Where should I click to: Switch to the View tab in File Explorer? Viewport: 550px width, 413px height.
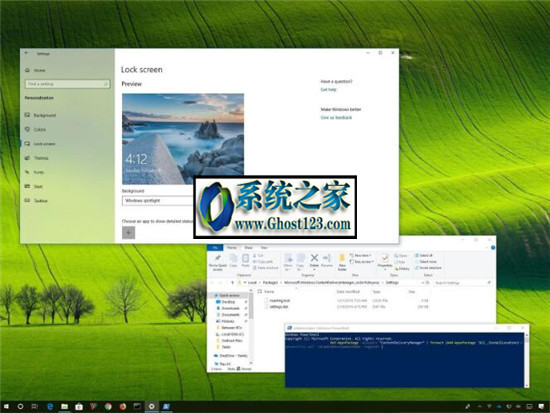click(264, 248)
